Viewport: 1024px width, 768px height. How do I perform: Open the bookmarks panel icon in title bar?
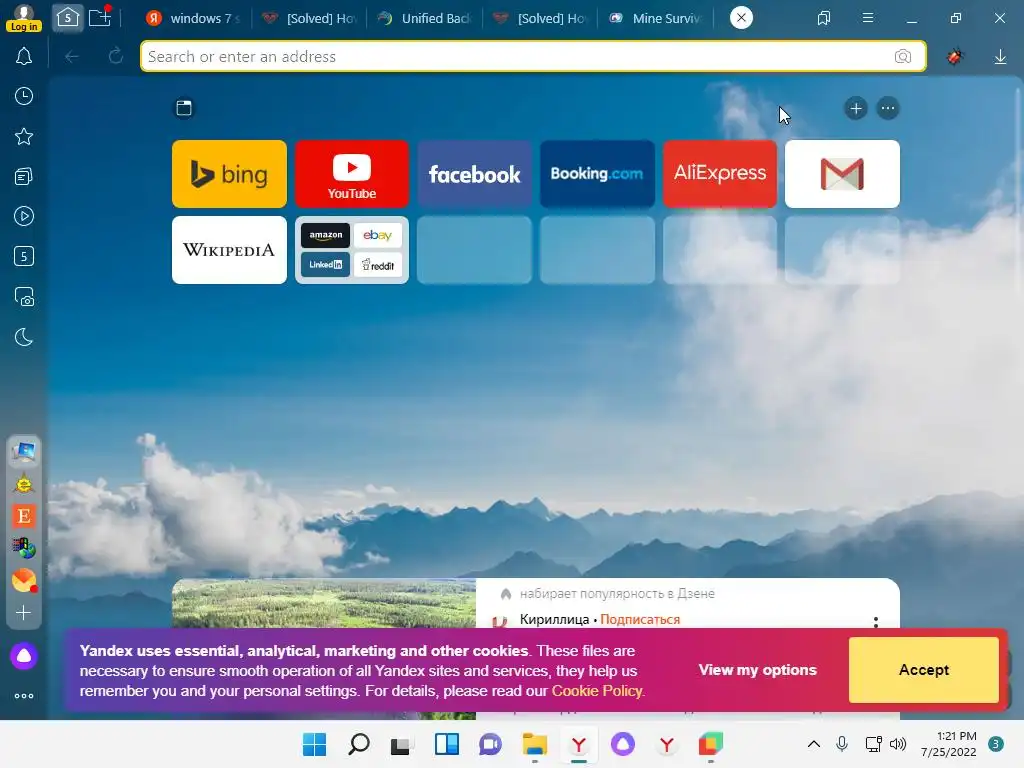point(824,18)
